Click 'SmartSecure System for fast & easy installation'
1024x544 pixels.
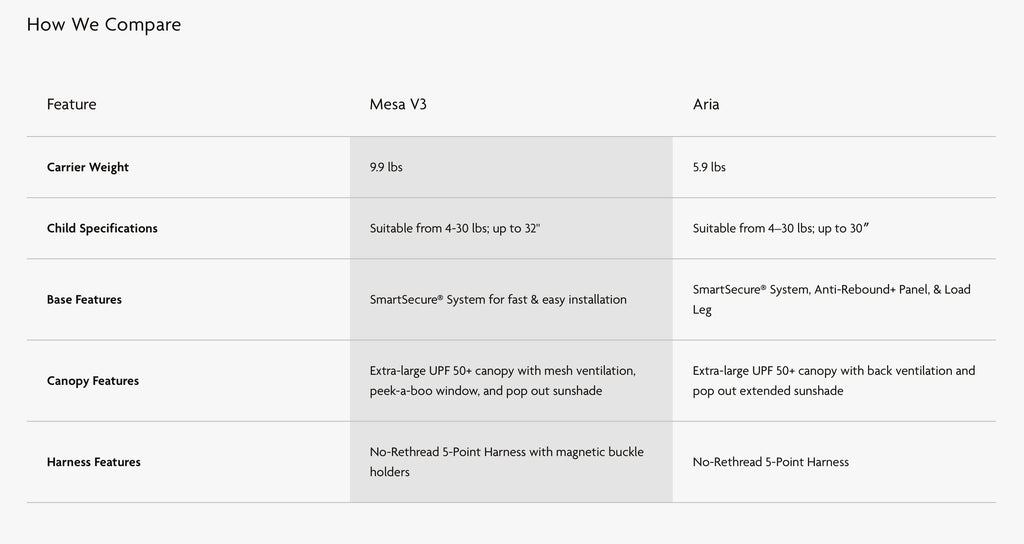tap(498, 299)
